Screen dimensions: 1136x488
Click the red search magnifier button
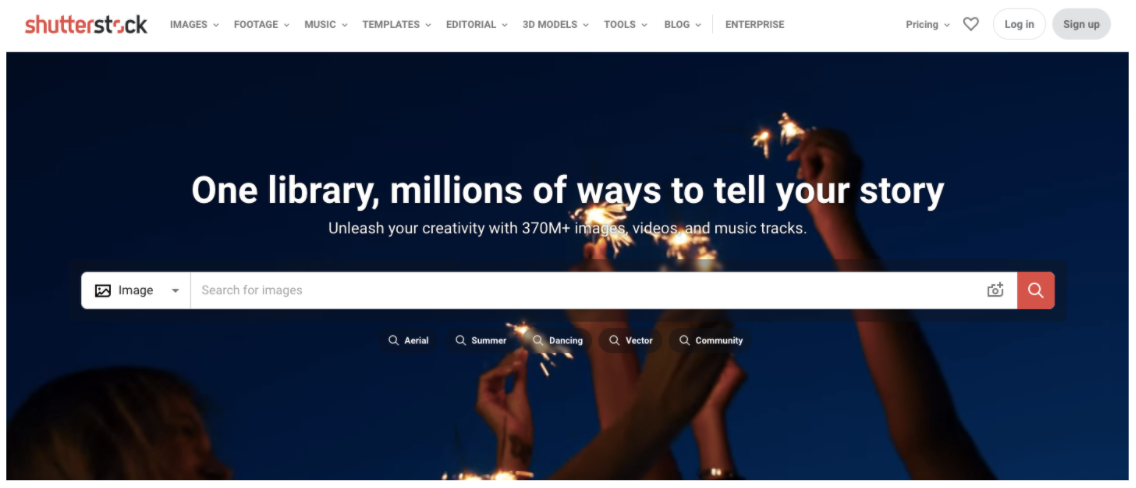1036,290
